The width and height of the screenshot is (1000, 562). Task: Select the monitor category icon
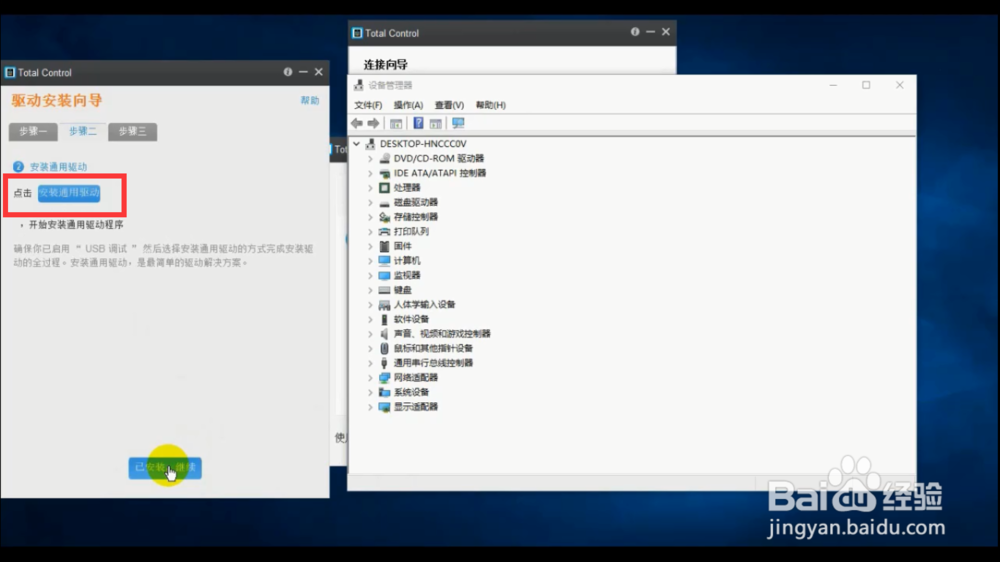click(x=385, y=275)
